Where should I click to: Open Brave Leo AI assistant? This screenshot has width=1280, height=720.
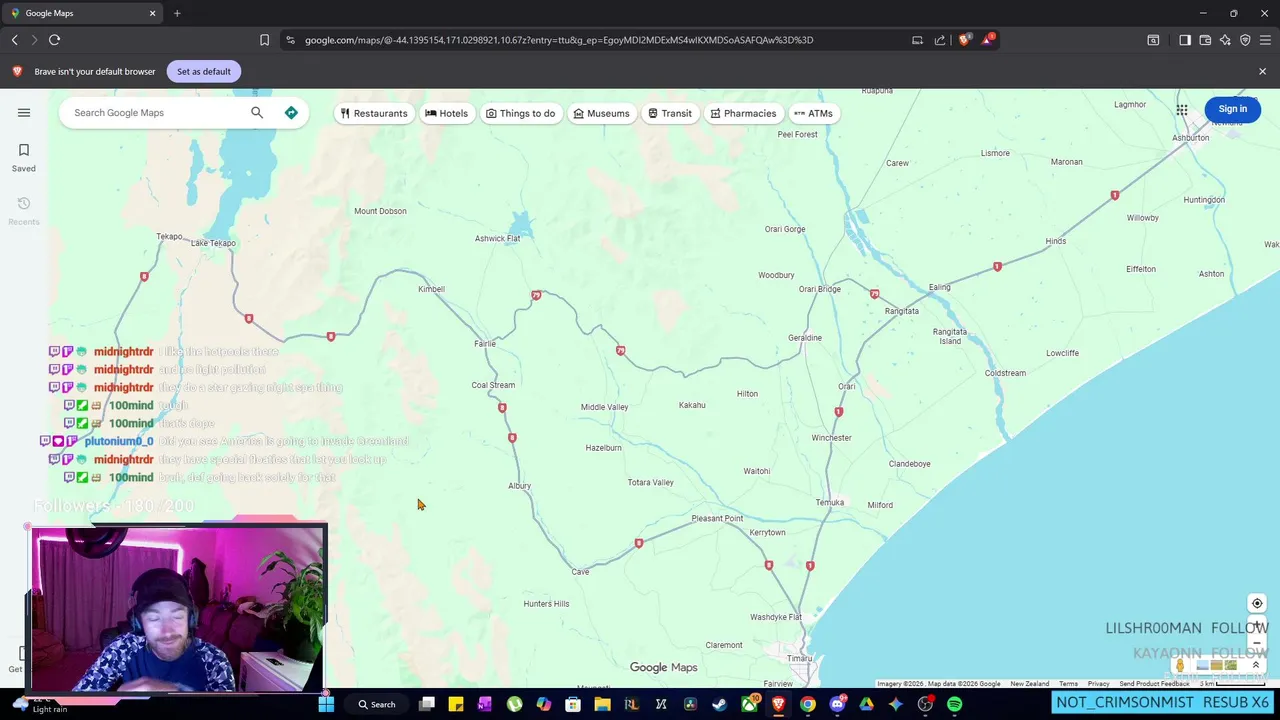pos(1225,40)
